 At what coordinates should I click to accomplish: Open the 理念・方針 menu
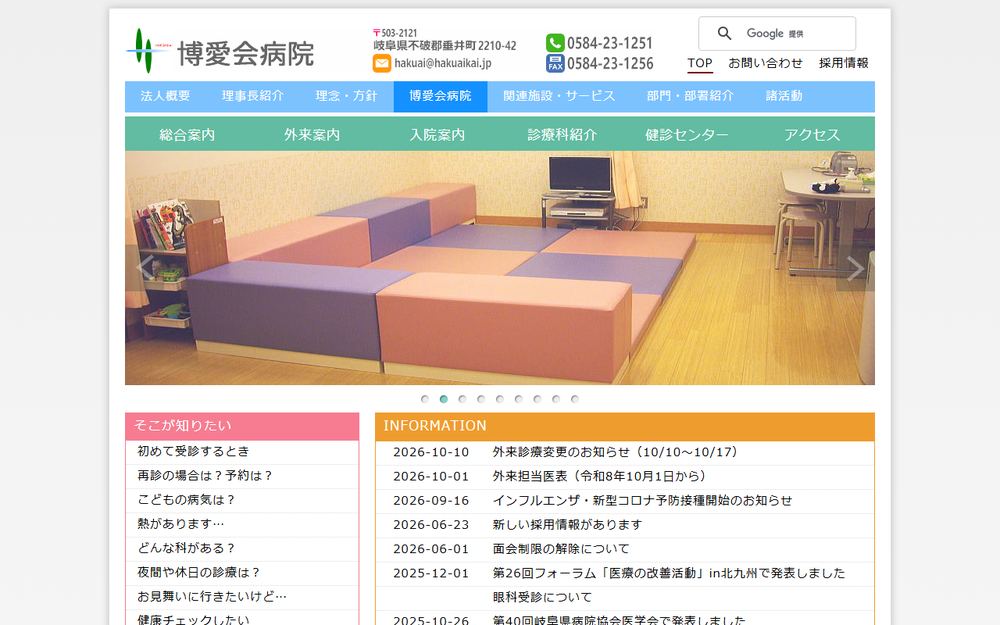click(x=346, y=96)
